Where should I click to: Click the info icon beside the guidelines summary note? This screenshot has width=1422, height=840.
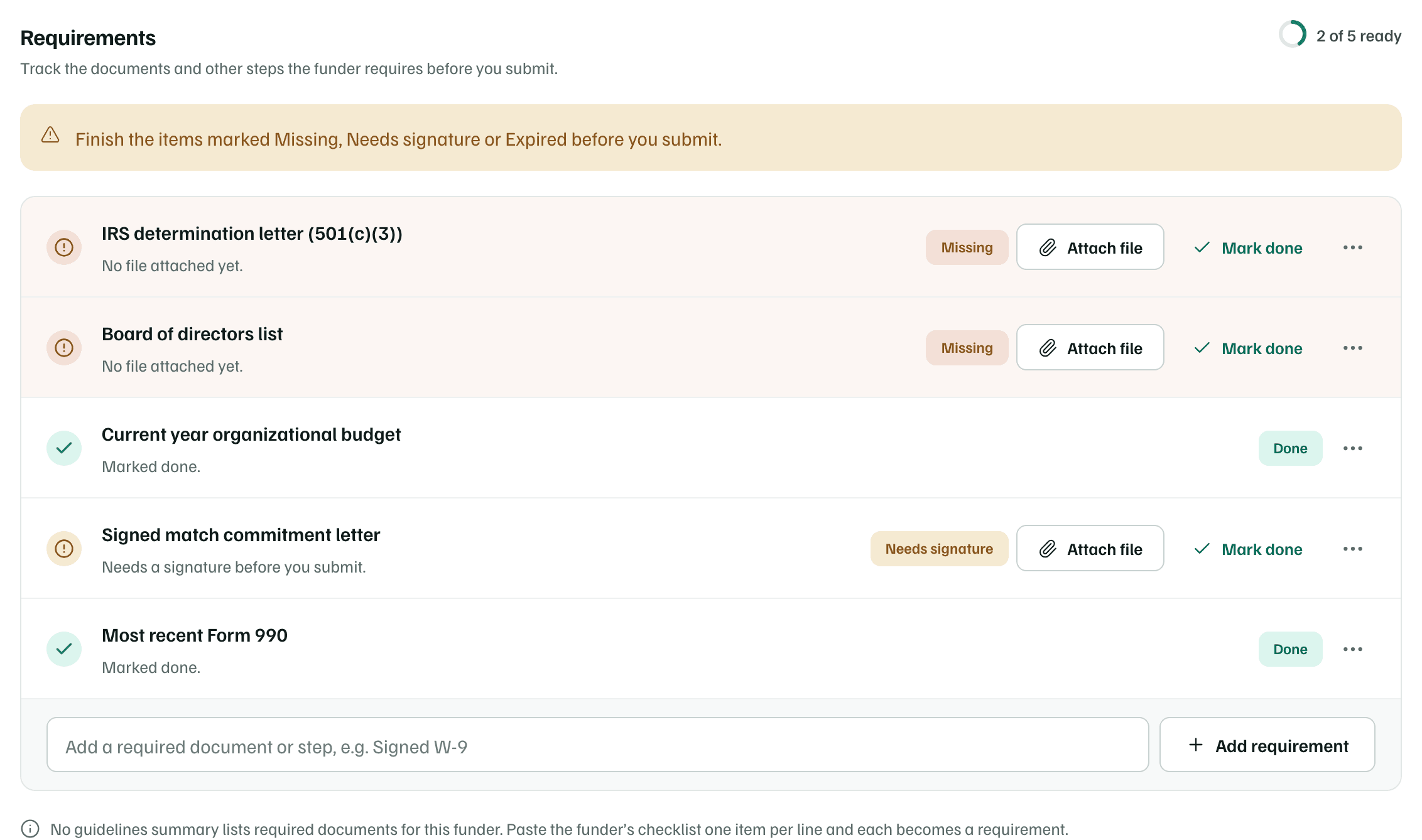[30, 829]
